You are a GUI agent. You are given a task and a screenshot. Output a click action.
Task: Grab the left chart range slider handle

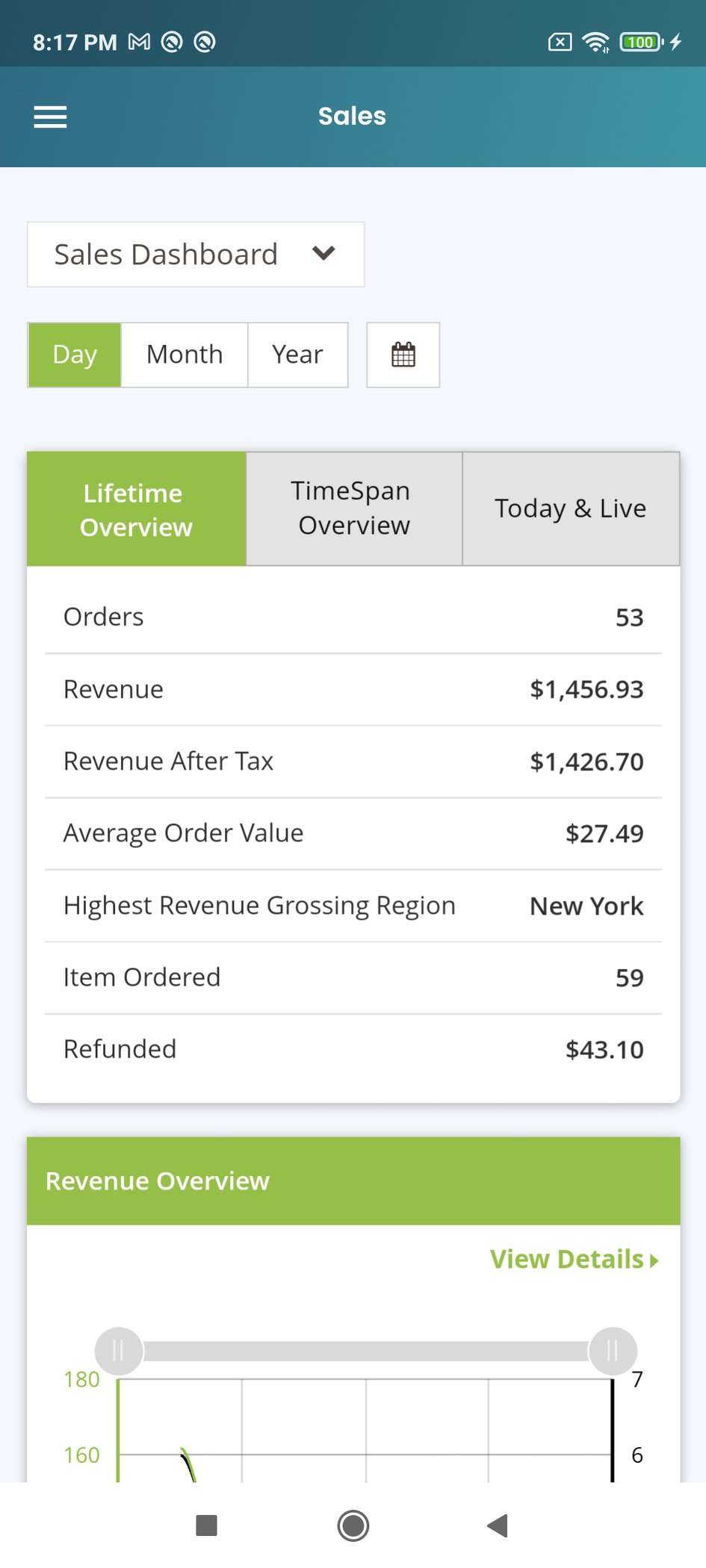point(118,1351)
